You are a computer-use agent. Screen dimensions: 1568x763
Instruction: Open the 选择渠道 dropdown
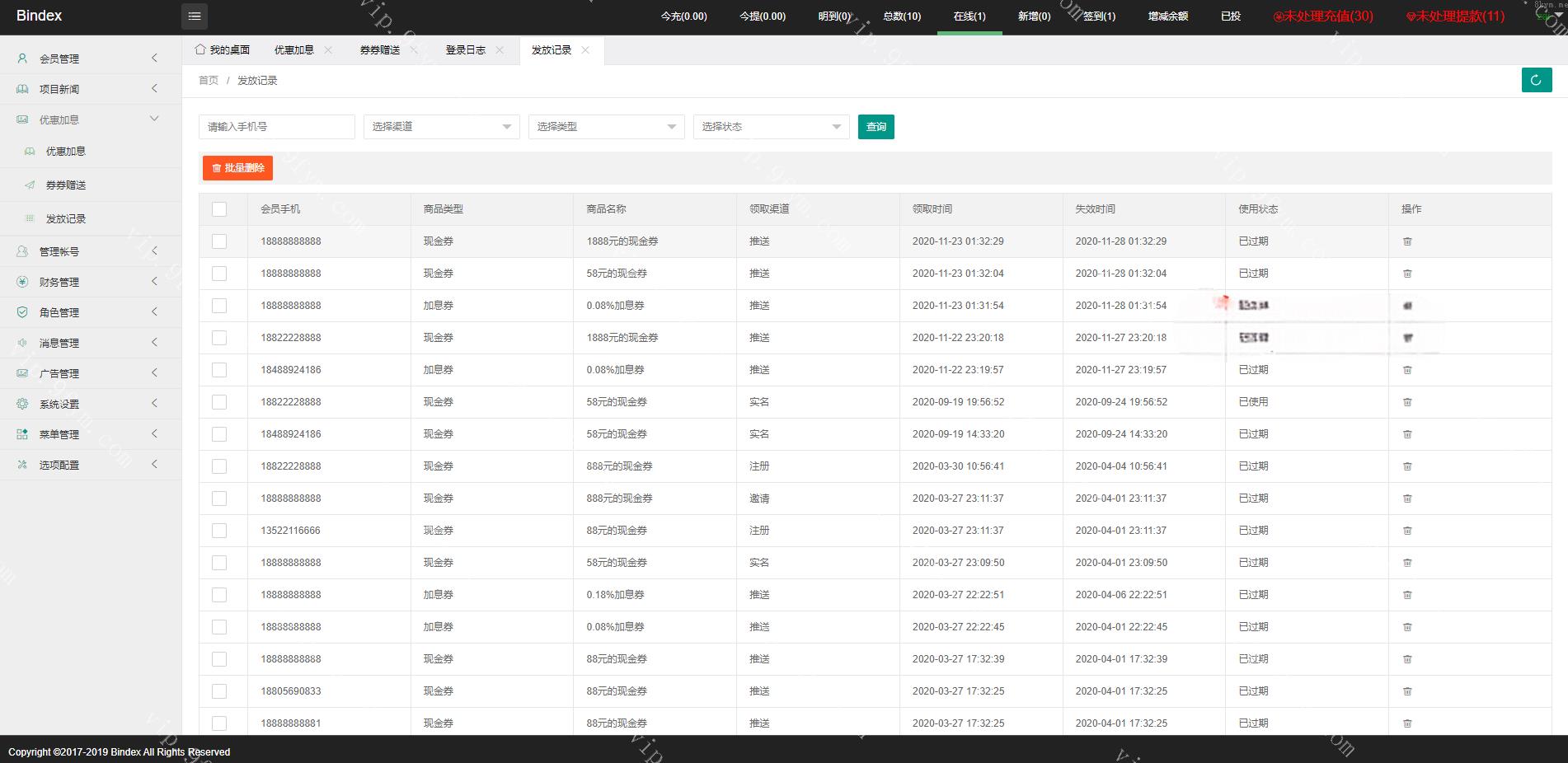[x=441, y=127]
